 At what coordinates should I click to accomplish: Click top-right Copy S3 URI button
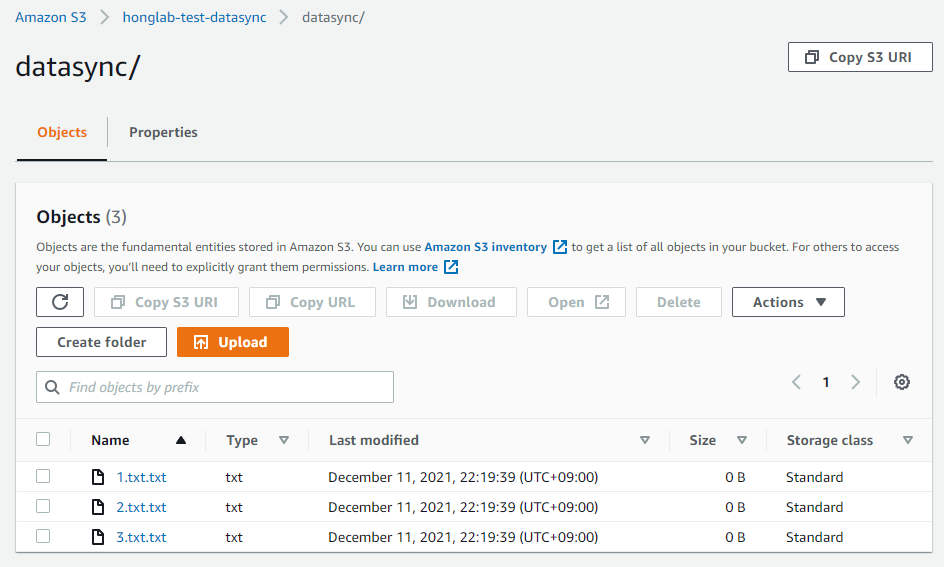(x=860, y=57)
